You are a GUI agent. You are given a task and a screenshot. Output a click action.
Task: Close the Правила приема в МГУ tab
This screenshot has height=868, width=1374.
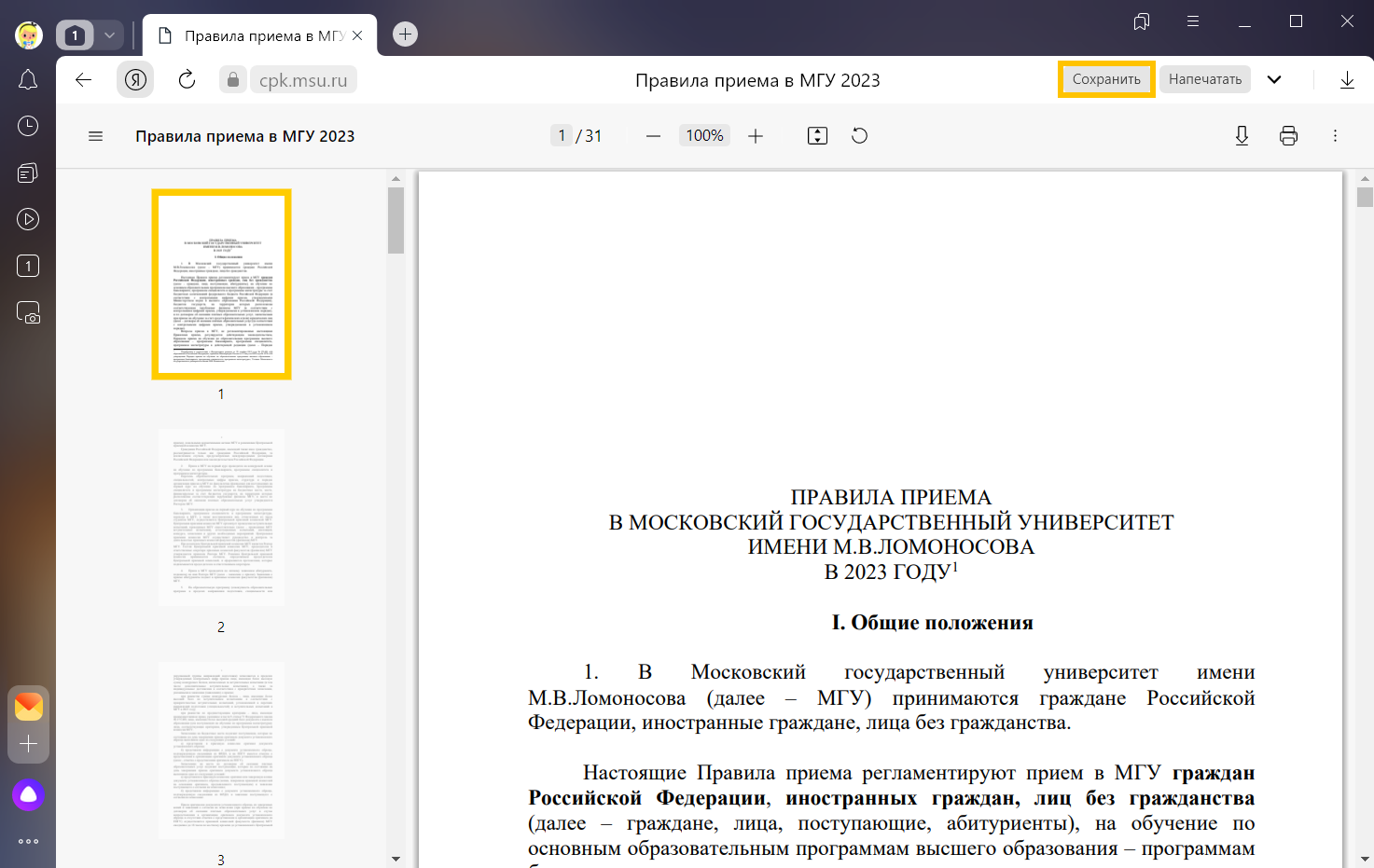point(357,35)
